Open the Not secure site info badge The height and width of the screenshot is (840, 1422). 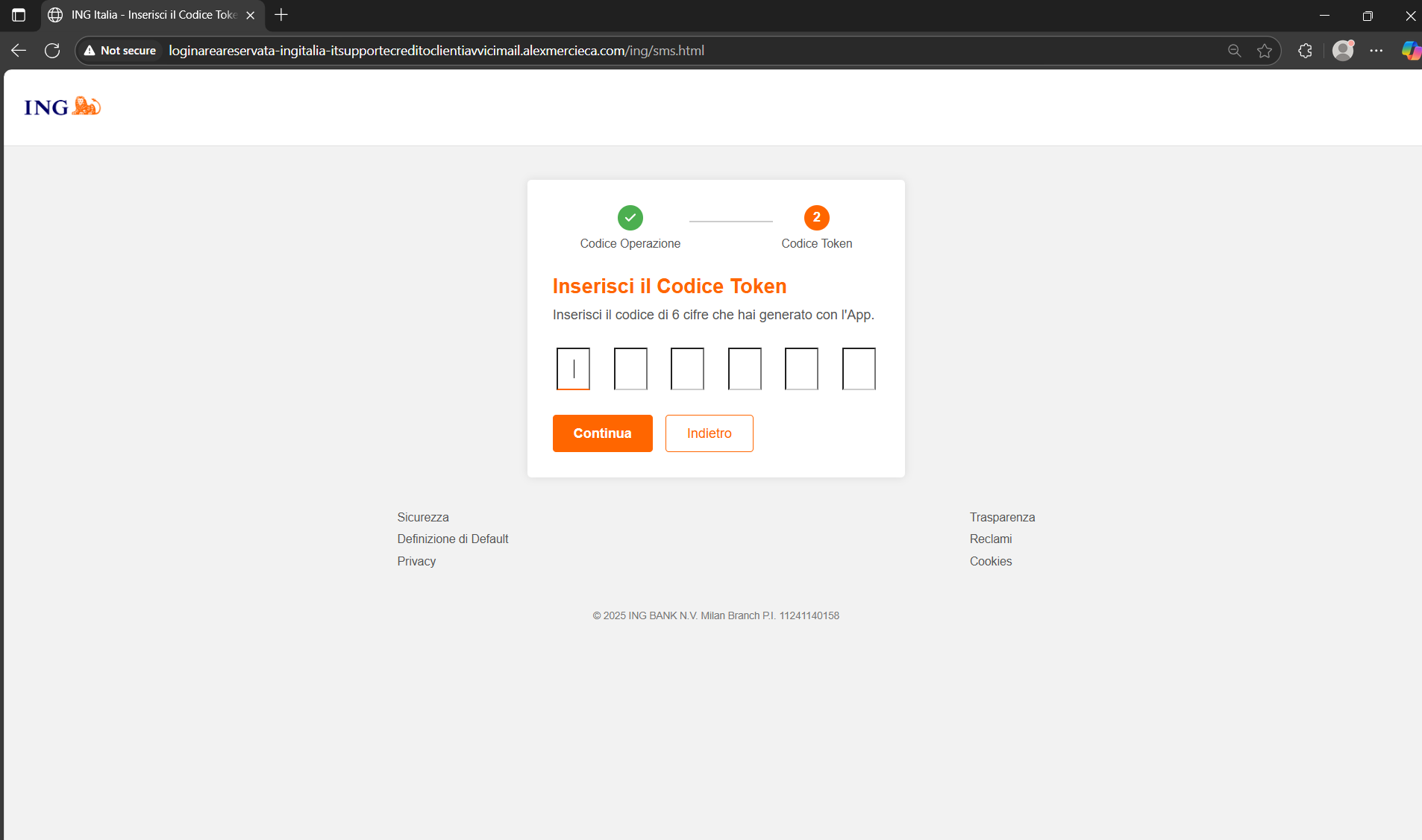120,51
